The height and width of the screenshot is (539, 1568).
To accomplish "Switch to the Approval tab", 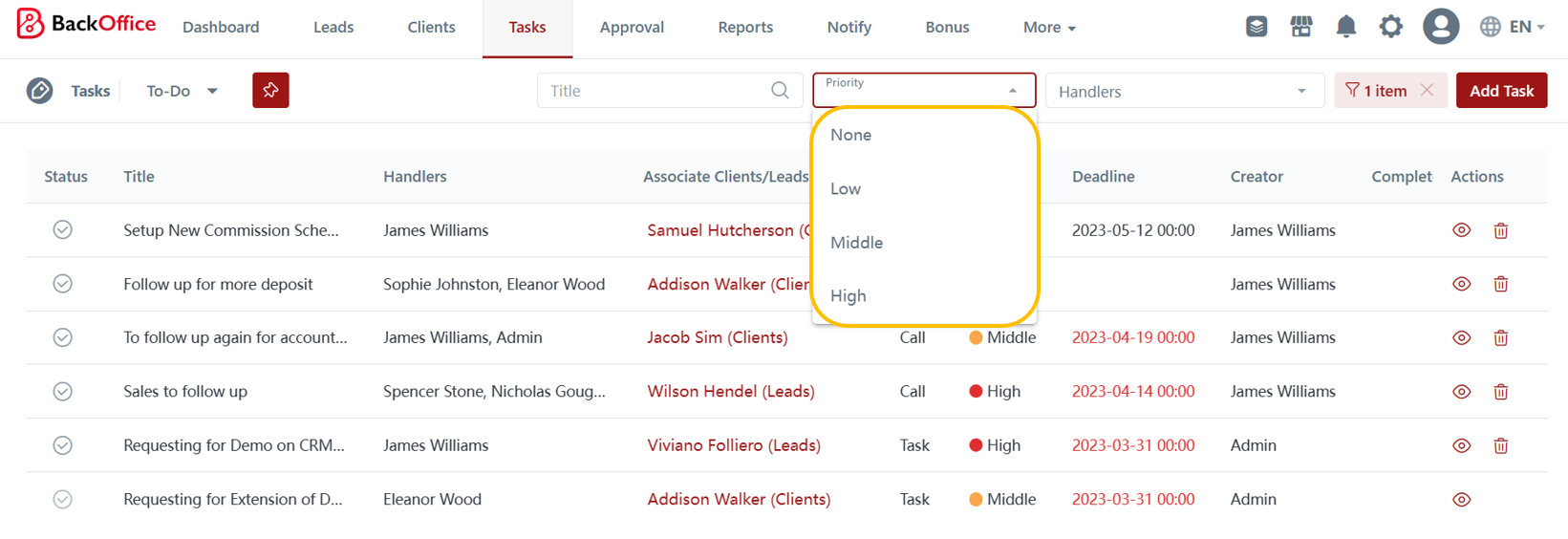I will [x=632, y=28].
